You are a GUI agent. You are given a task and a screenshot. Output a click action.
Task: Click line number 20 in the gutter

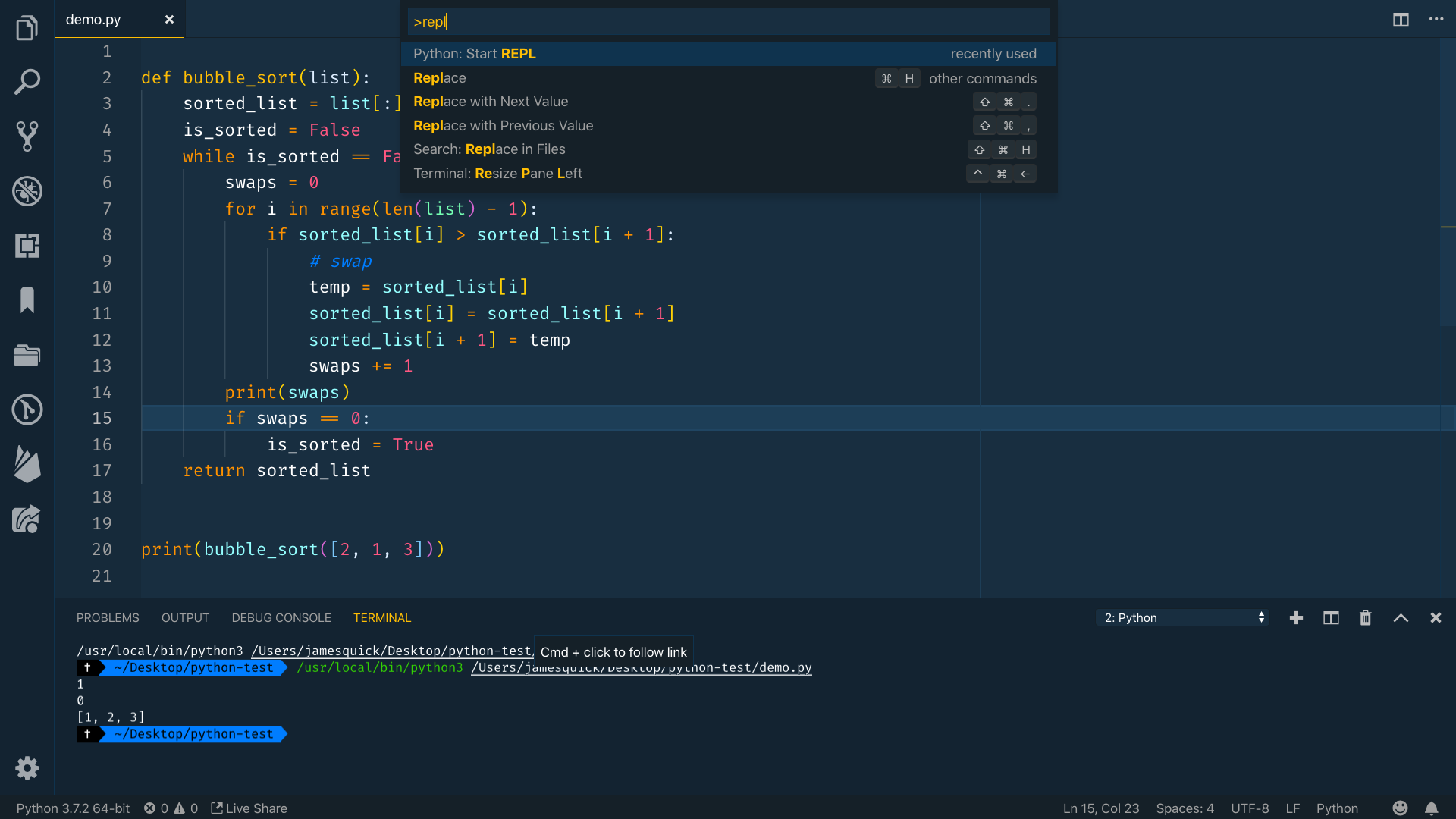[102, 550]
